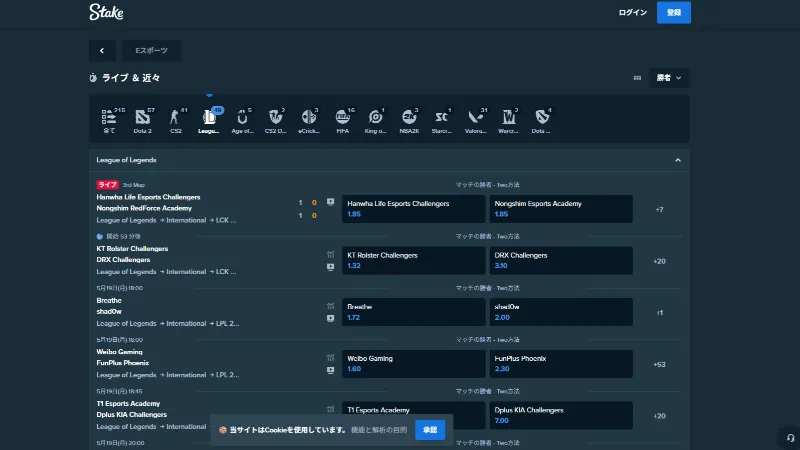Open the Stake logo home link
The width and height of the screenshot is (800, 450).
pyautogui.click(x=106, y=12)
